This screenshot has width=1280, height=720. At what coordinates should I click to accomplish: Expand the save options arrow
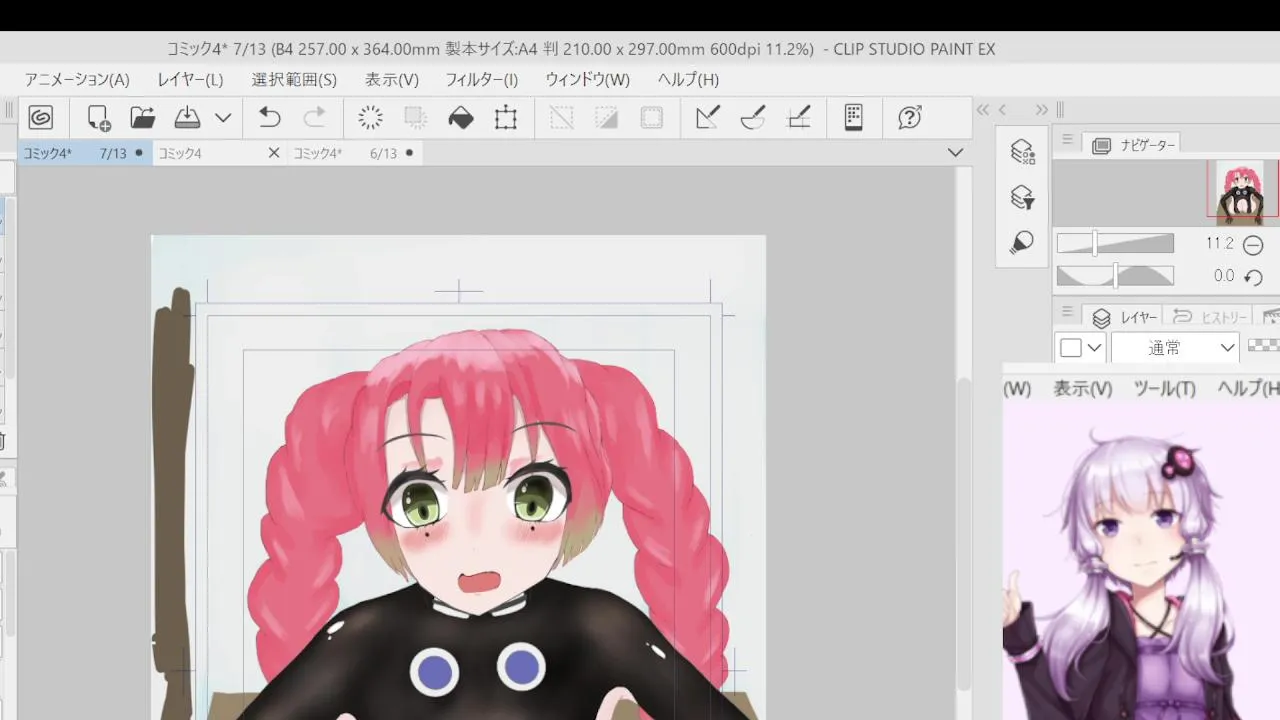click(x=223, y=118)
